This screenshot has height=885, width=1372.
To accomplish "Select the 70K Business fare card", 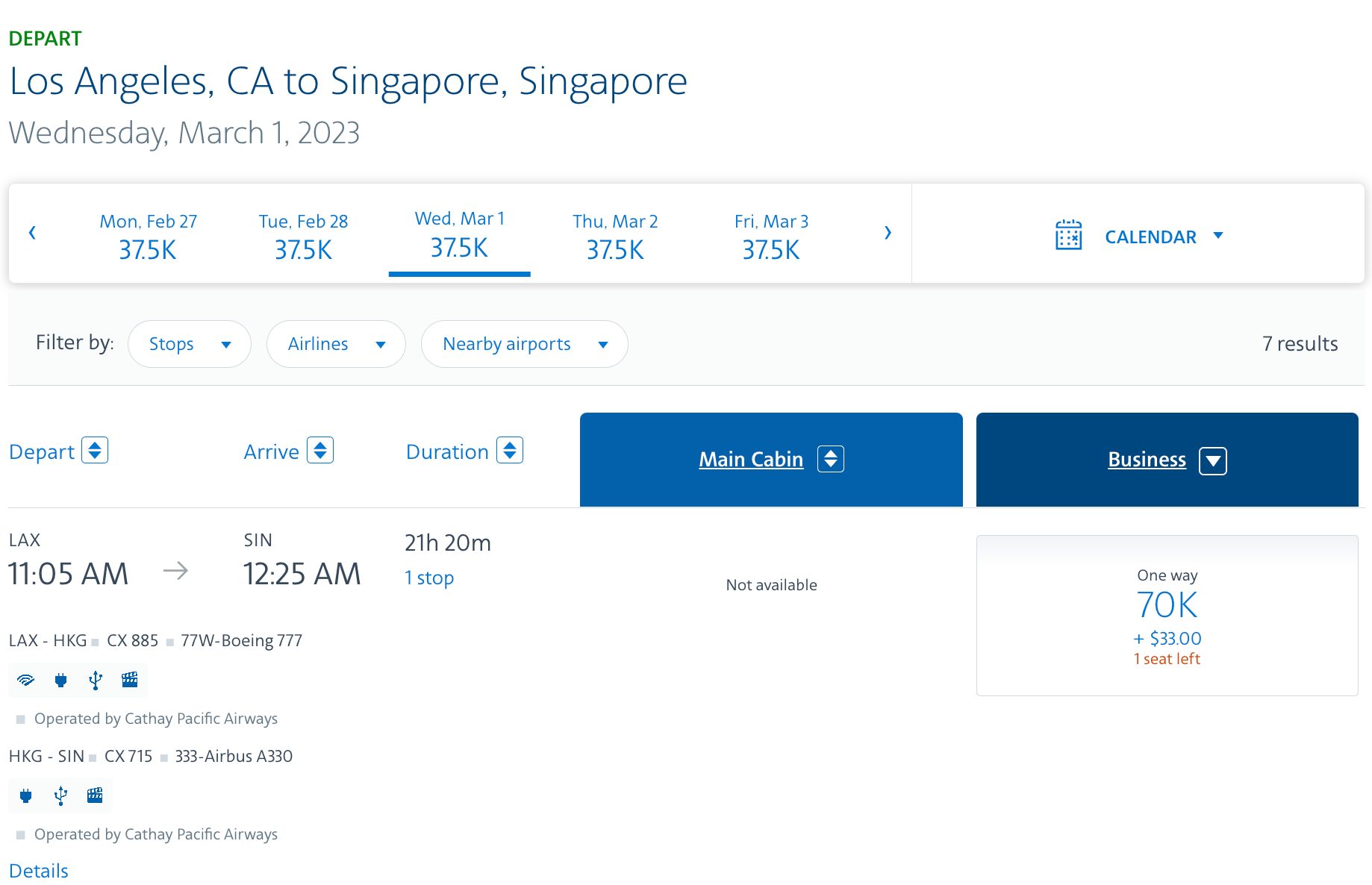I will coord(1167,616).
